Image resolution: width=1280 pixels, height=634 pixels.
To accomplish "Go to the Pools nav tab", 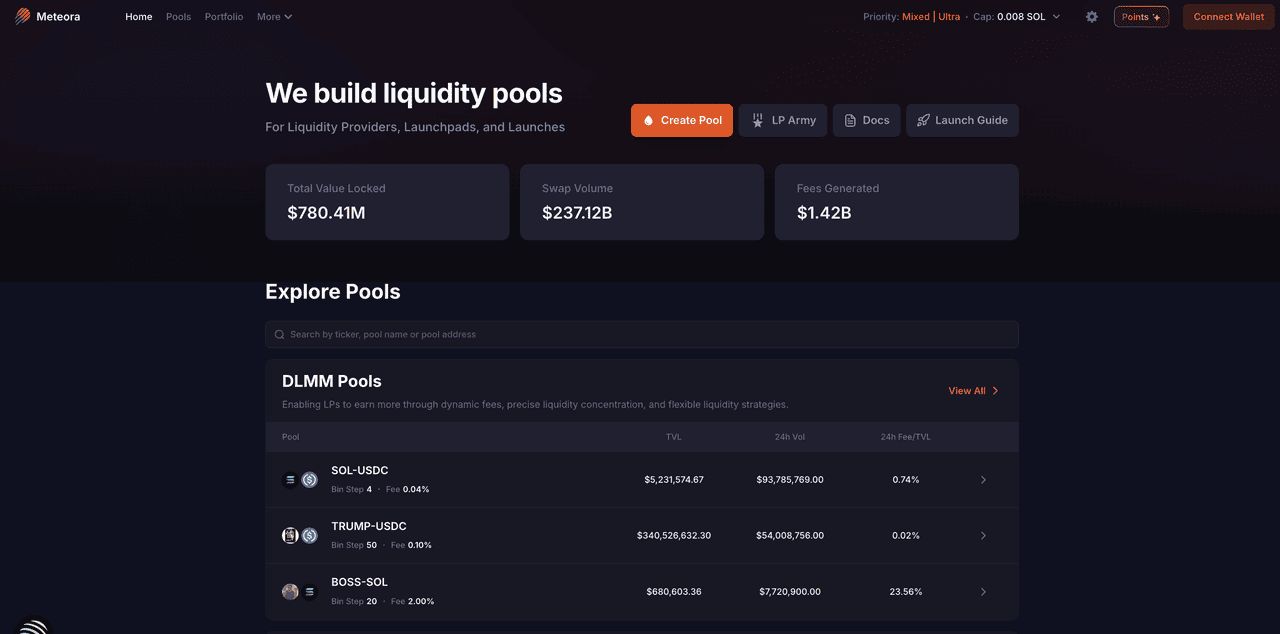I will click(178, 17).
